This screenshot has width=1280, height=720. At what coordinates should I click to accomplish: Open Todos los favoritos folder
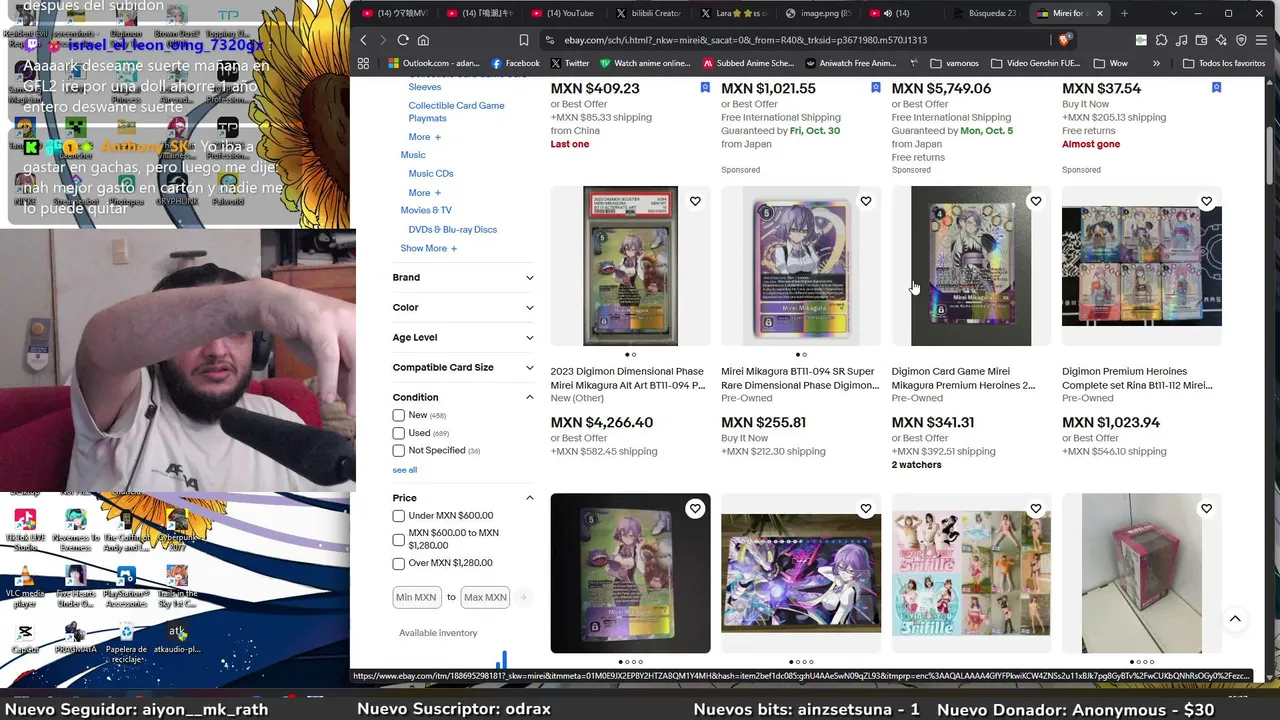click(x=1224, y=63)
